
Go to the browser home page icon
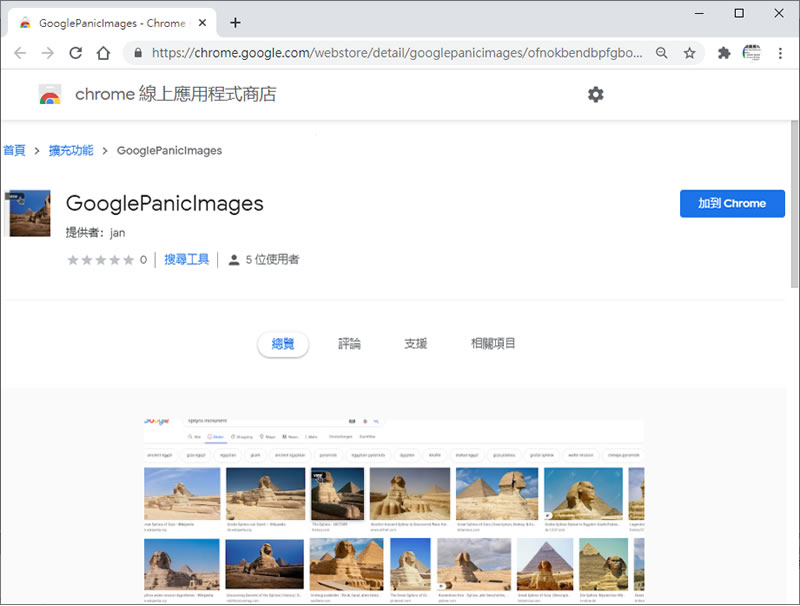point(103,53)
